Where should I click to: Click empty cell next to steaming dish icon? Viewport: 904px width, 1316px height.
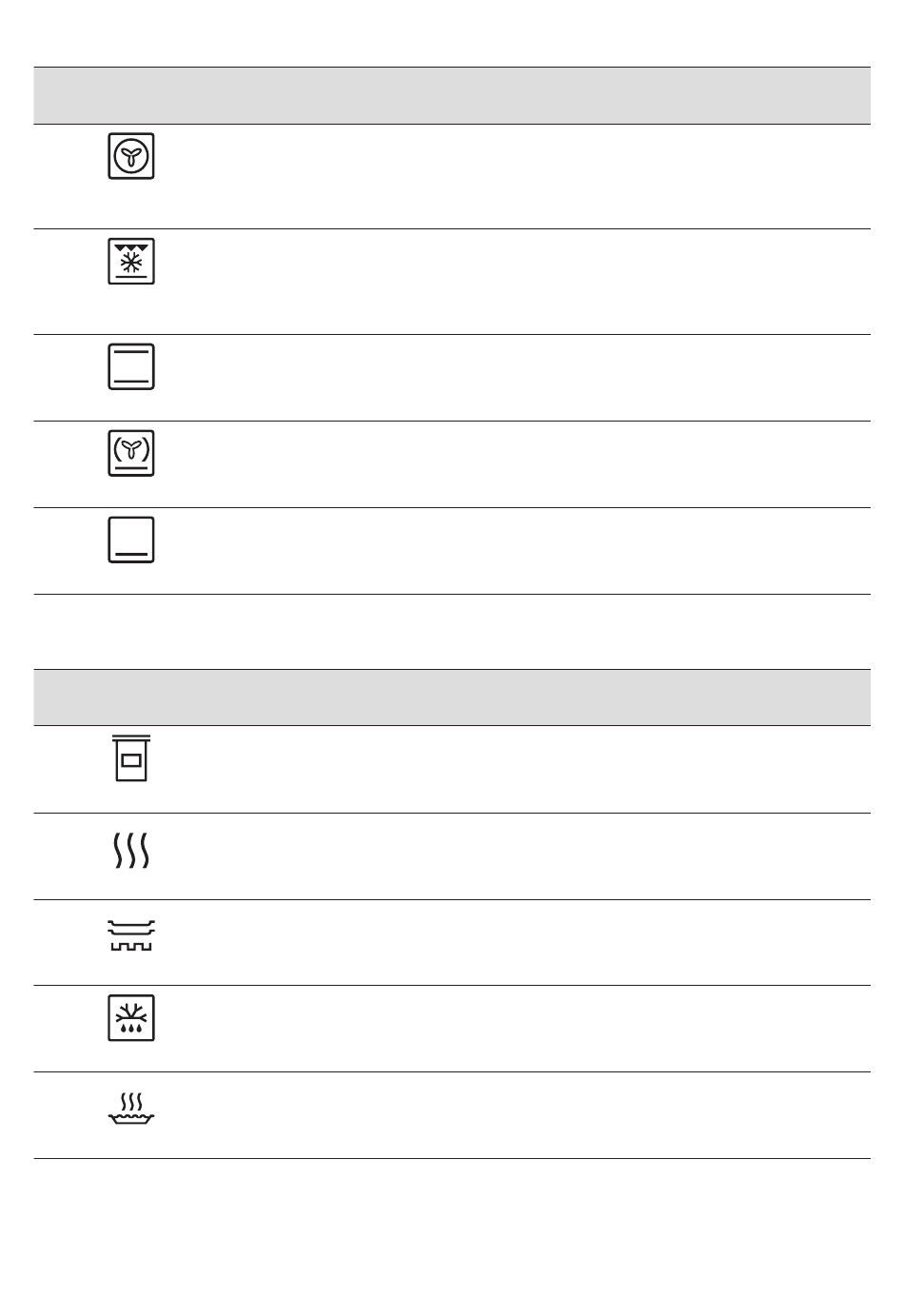tap(533, 1115)
